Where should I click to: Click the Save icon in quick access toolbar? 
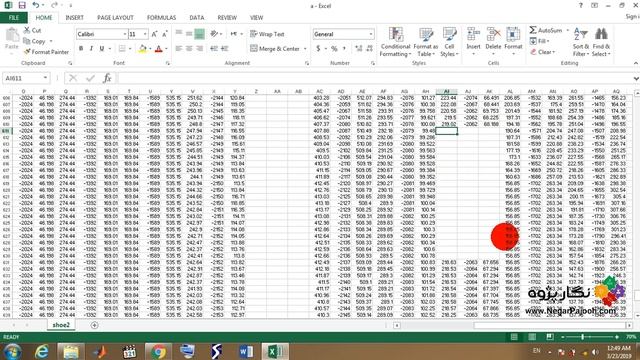22,5
